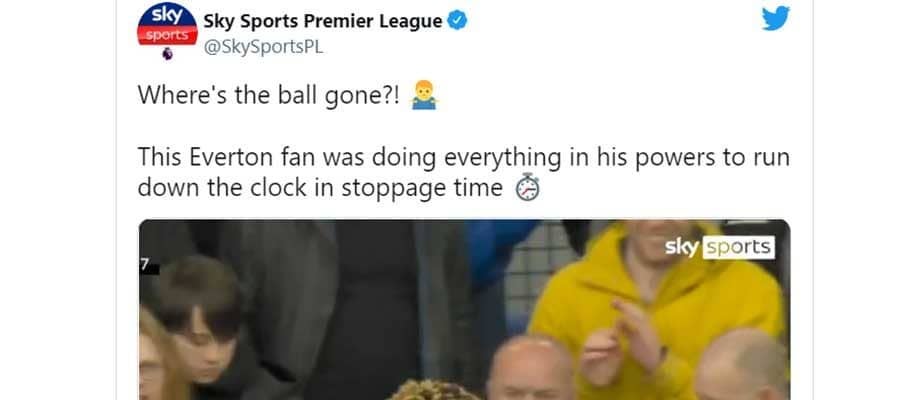
Task: Click the sky sports watermark in video
Action: pyautogui.click(x=720, y=248)
